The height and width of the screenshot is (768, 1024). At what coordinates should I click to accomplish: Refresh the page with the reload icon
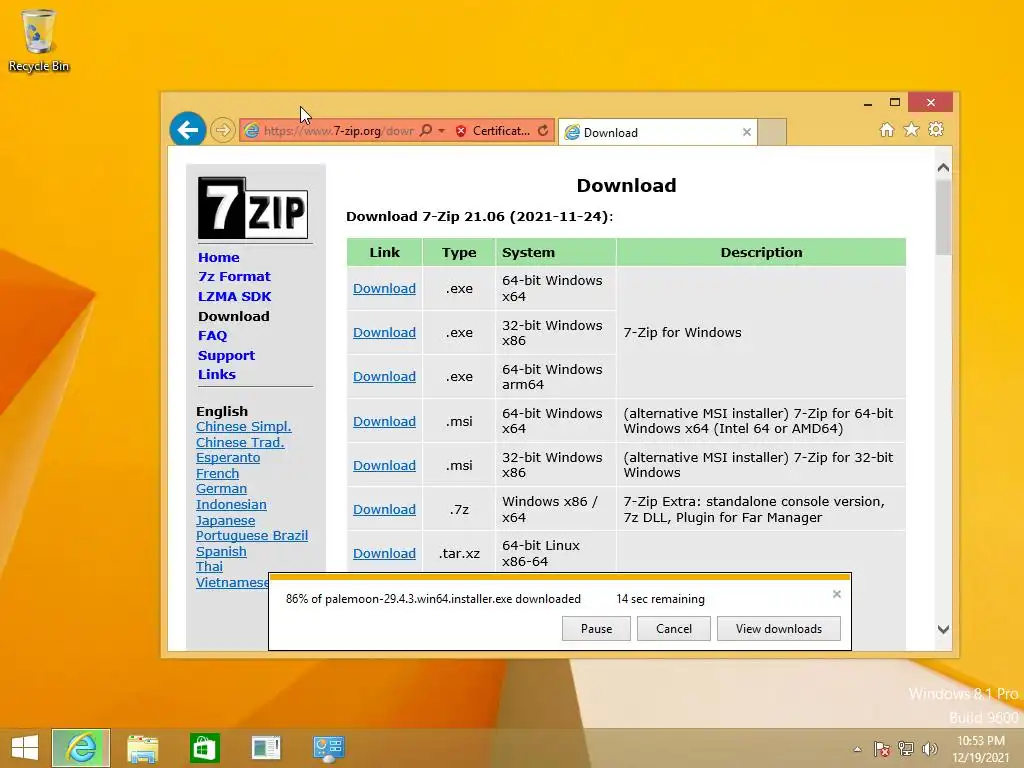tap(543, 131)
